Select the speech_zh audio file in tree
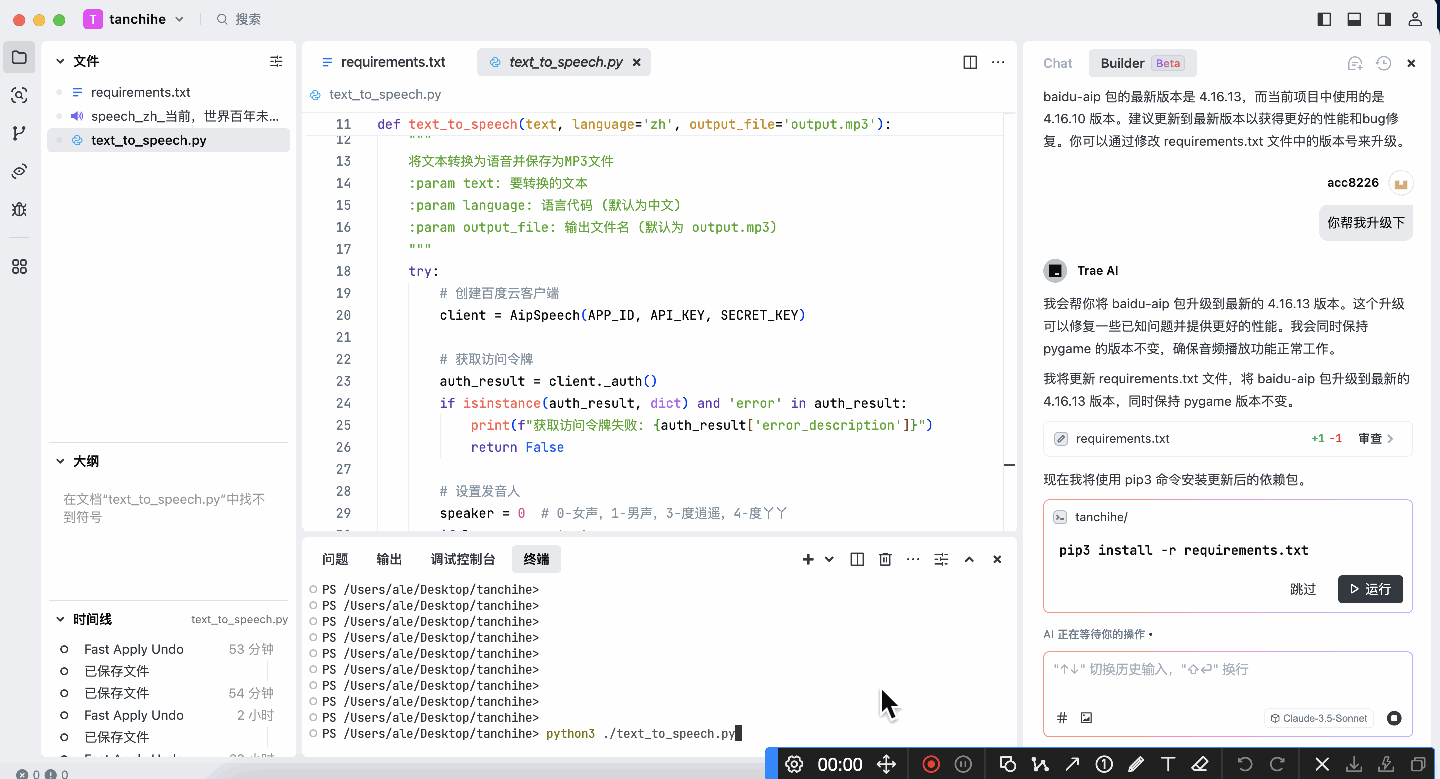The image size is (1440, 779). click(x=168, y=116)
